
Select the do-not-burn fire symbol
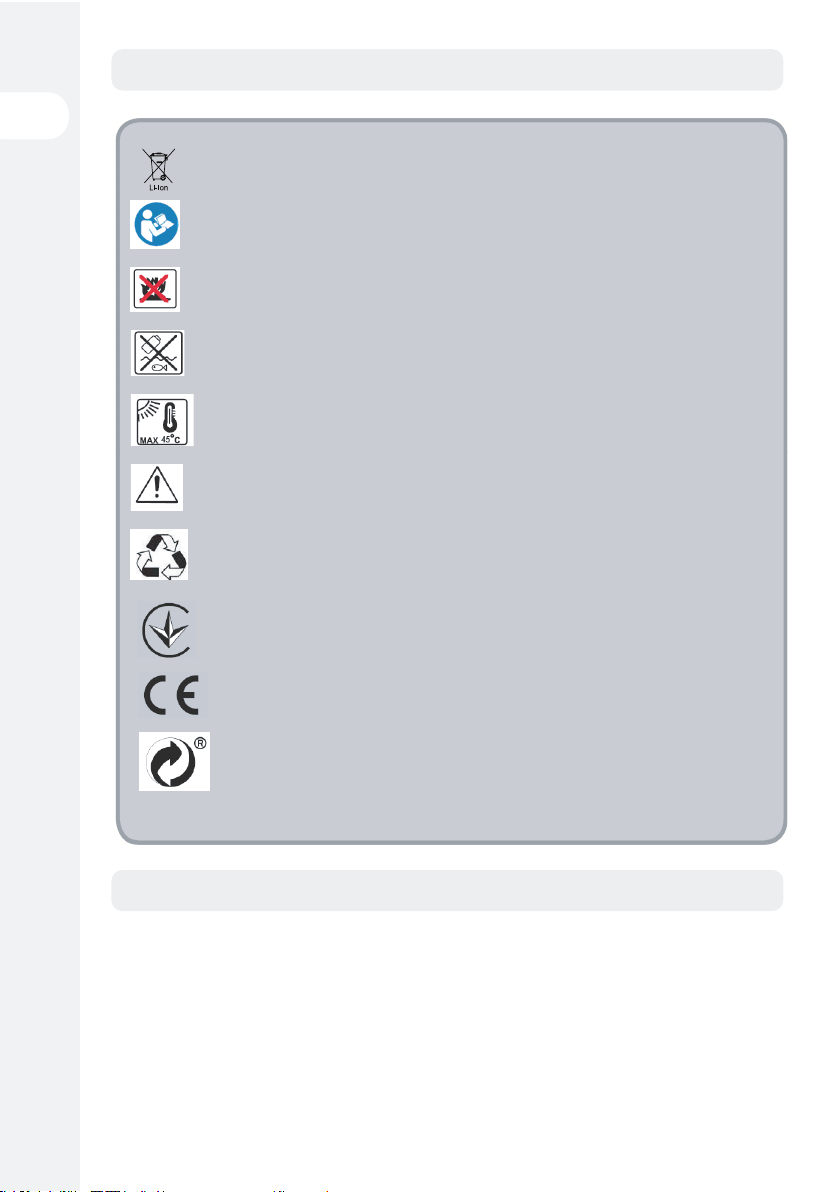(x=155, y=290)
